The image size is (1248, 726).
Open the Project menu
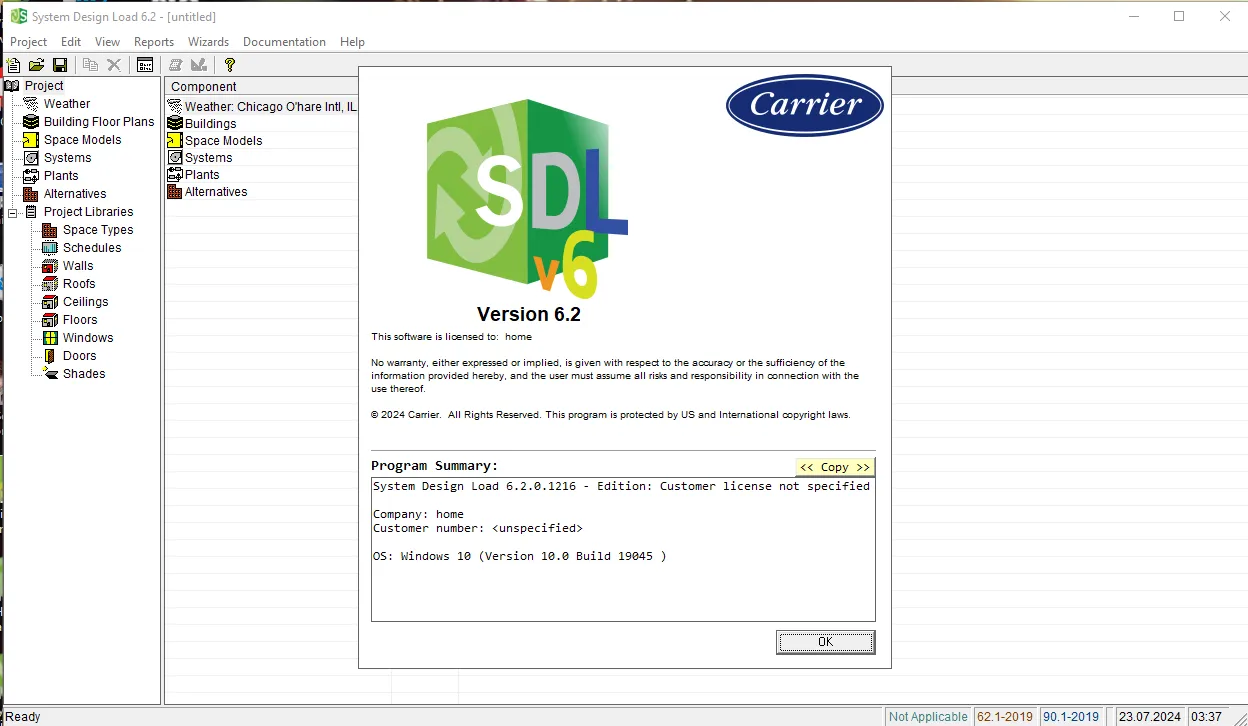[28, 42]
